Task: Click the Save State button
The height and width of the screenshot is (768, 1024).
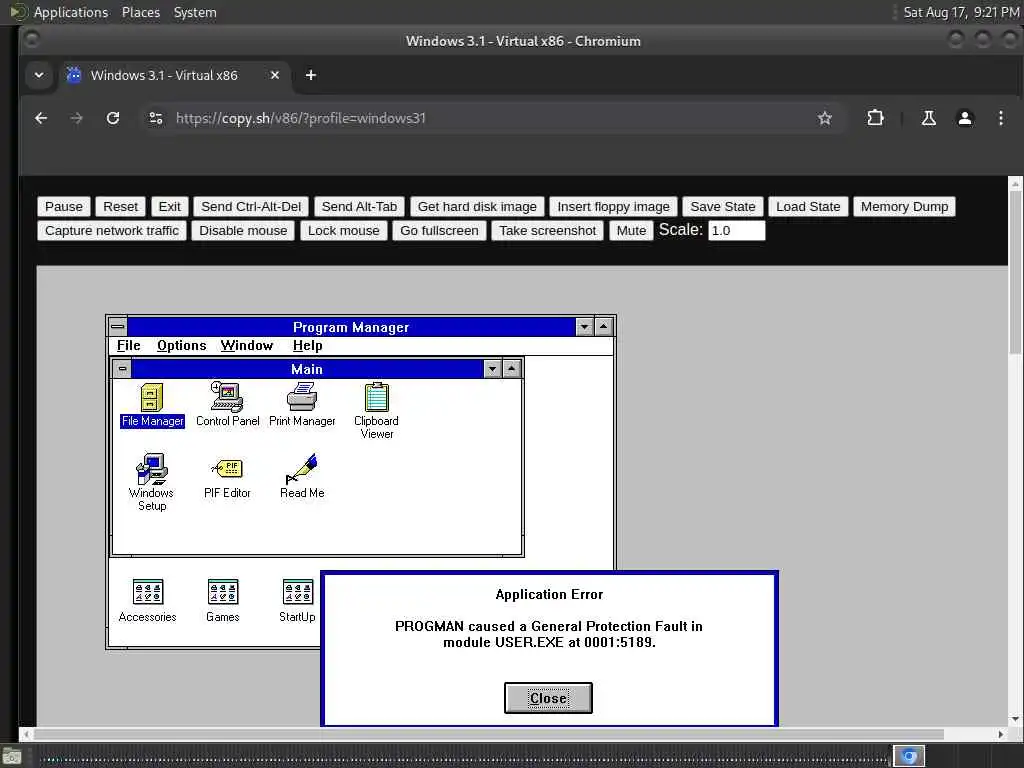Action: (x=723, y=206)
